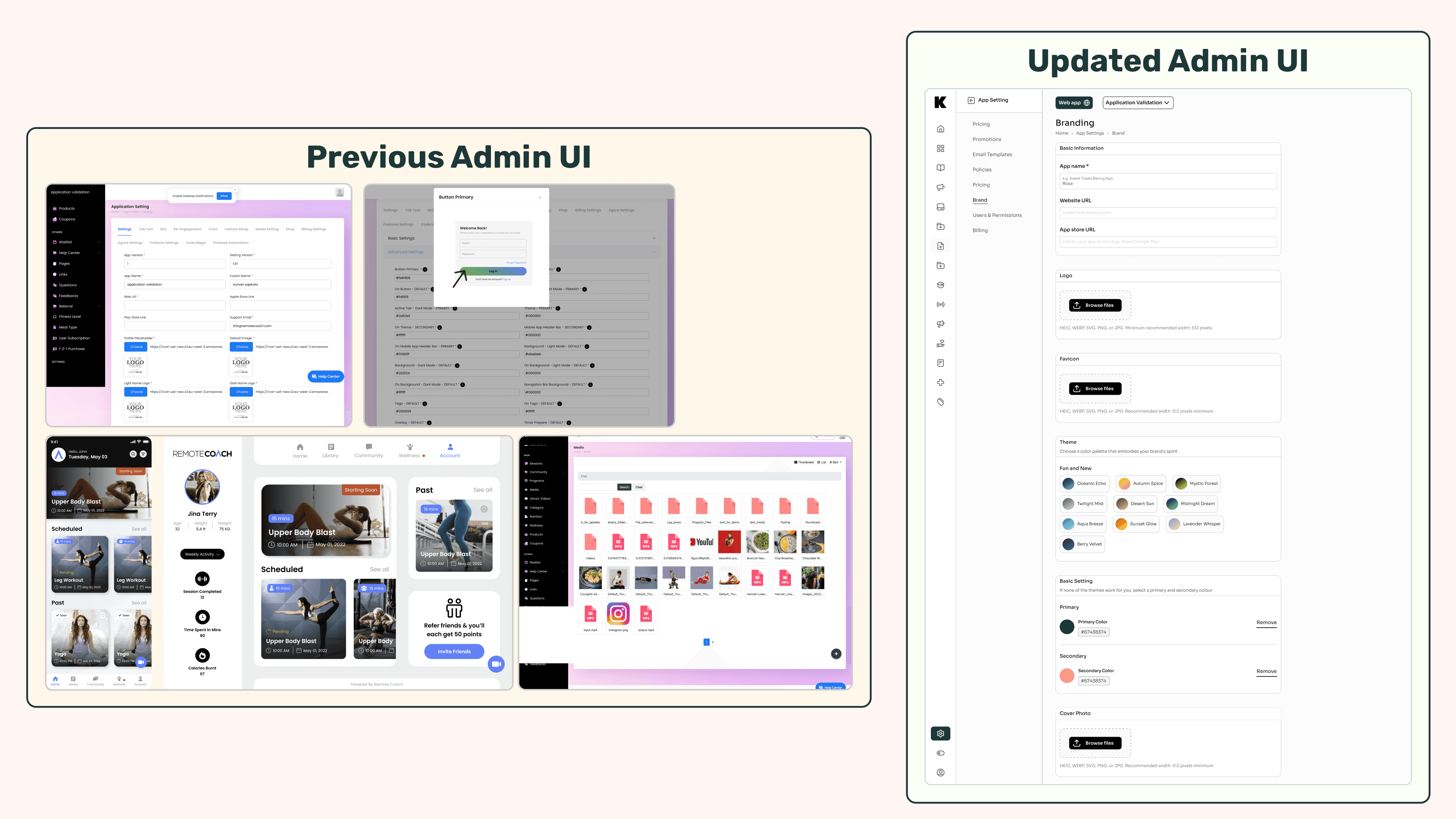Image resolution: width=1456 pixels, height=819 pixels.
Task: Click the live broadcast signal icon in sidebar
Action: click(x=940, y=304)
